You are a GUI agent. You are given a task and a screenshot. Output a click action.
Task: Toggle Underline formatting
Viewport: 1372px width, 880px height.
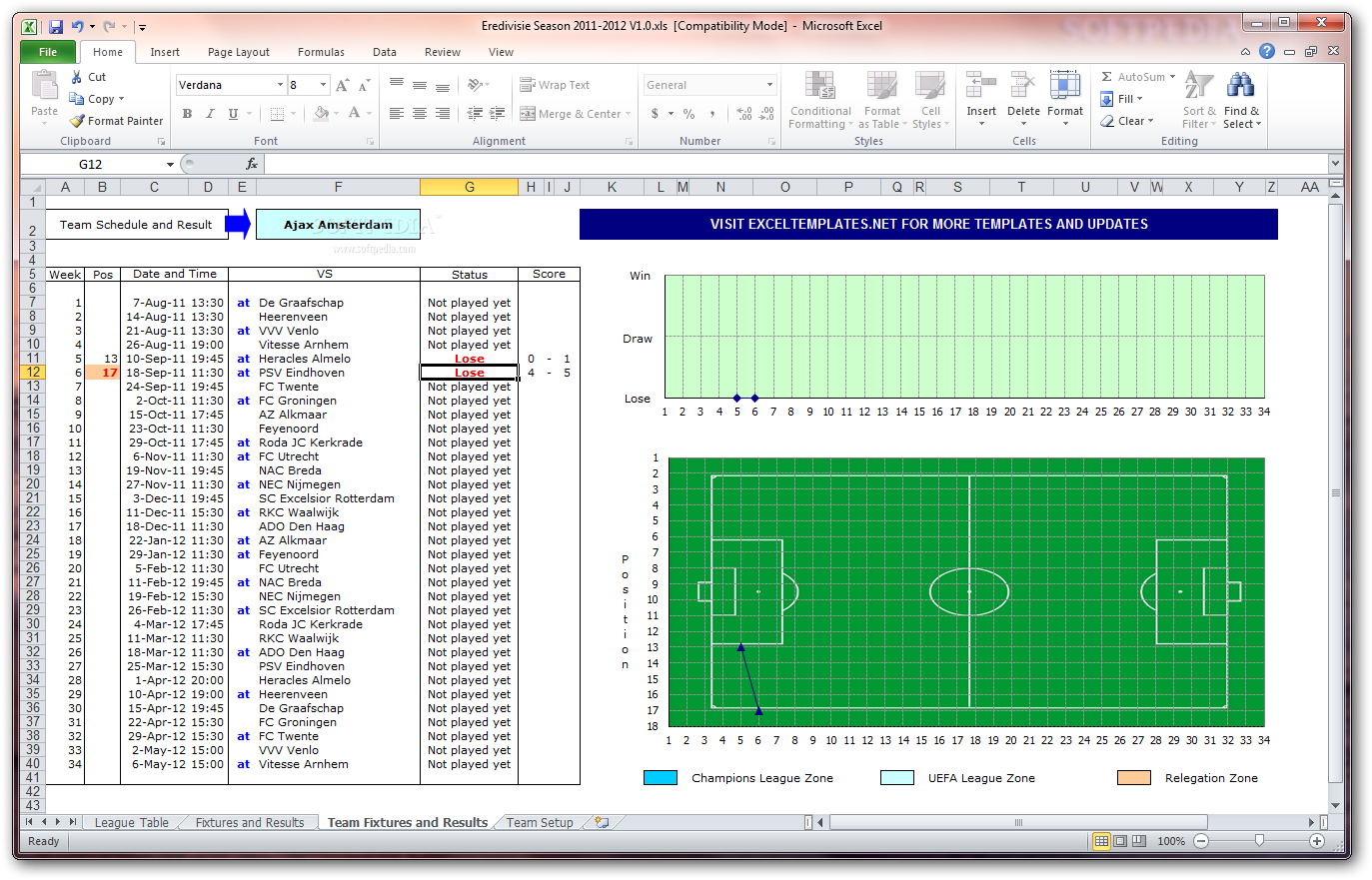click(233, 114)
